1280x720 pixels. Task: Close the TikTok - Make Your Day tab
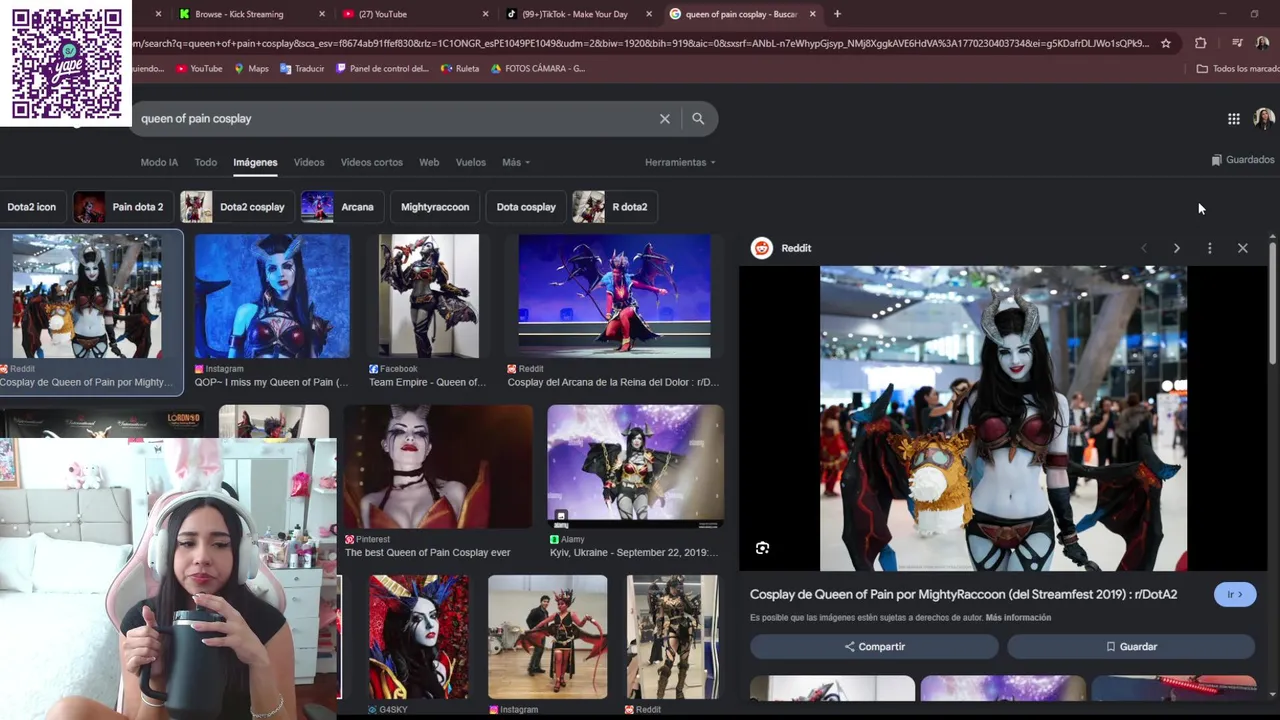click(x=649, y=14)
